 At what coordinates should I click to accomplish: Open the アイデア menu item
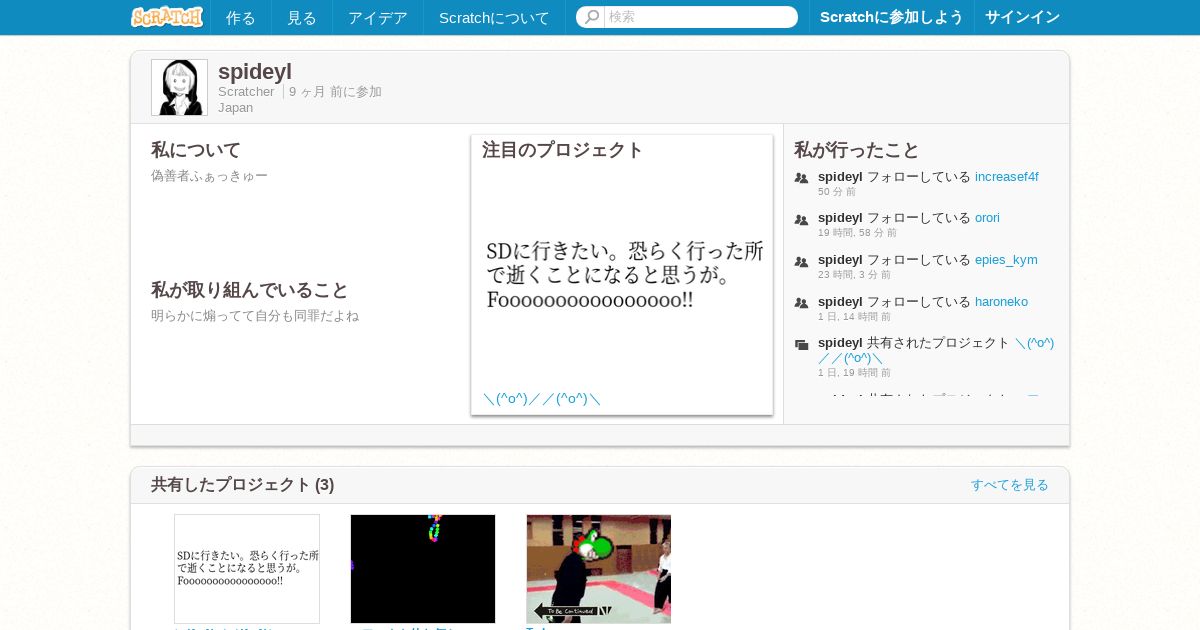pyautogui.click(x=378, y=17)
